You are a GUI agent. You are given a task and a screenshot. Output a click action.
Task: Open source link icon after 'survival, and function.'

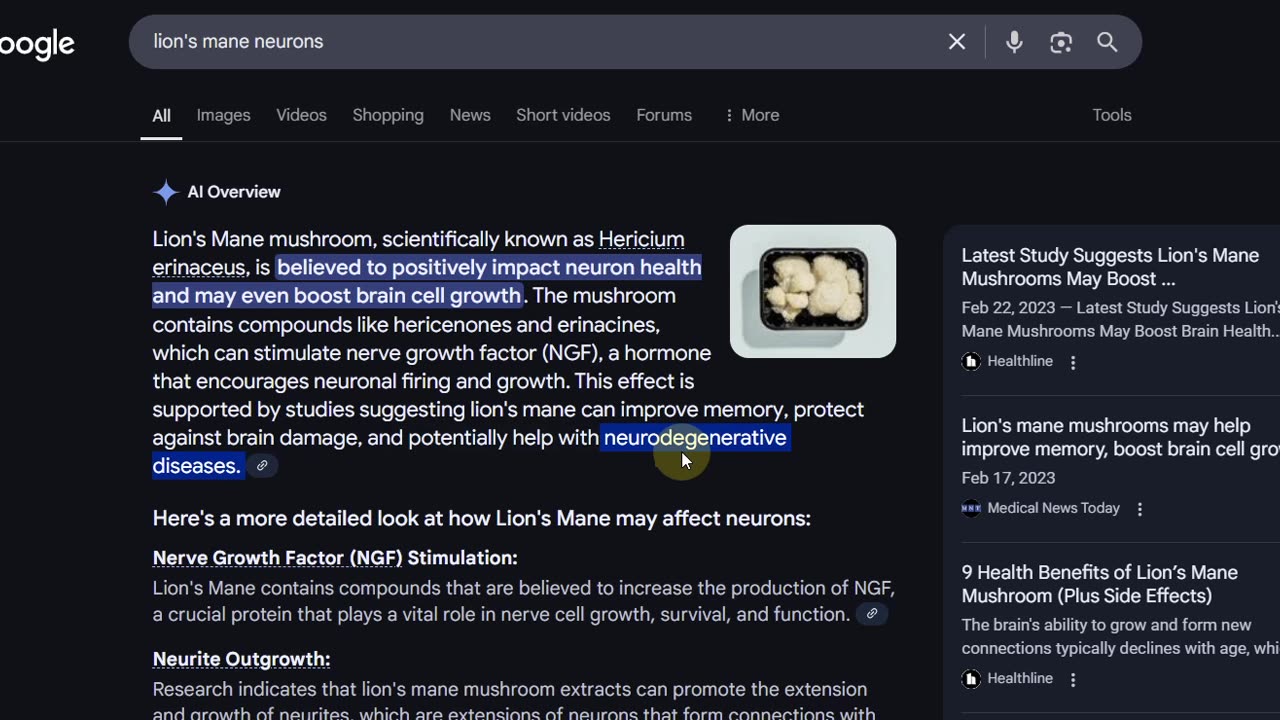872,614
